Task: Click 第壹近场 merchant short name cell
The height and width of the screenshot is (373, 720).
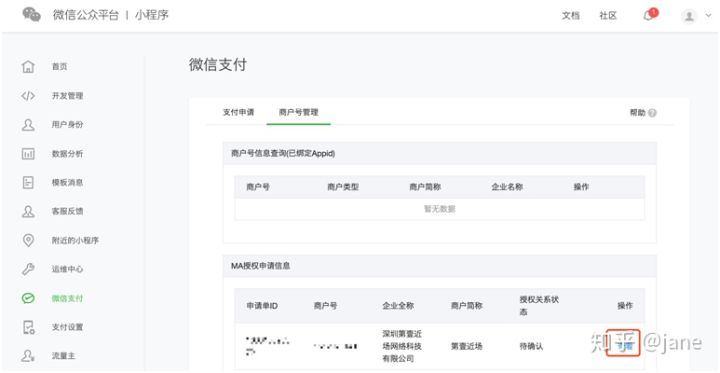Action: tap(467, 346)
